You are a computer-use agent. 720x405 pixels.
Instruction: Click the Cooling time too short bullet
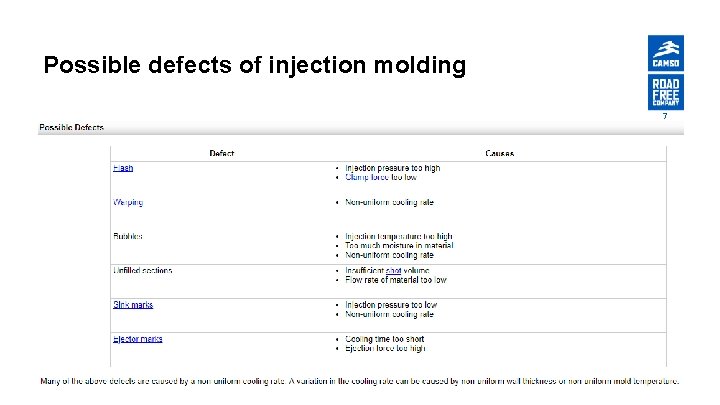tap(385, 339)
